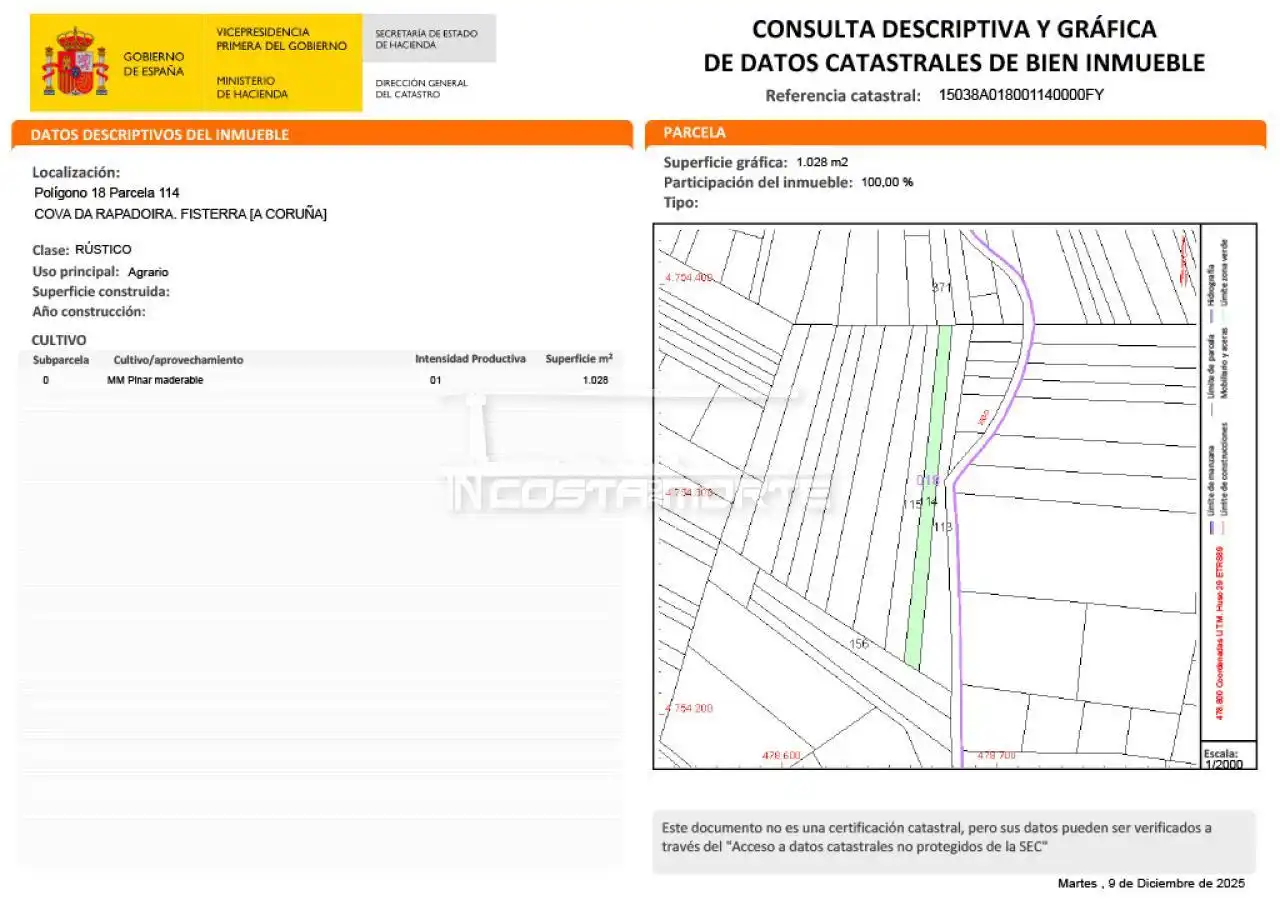Click the "1.028" surface cell in the table
This screenshot has width=1280, height=905.
pos(595,380)
